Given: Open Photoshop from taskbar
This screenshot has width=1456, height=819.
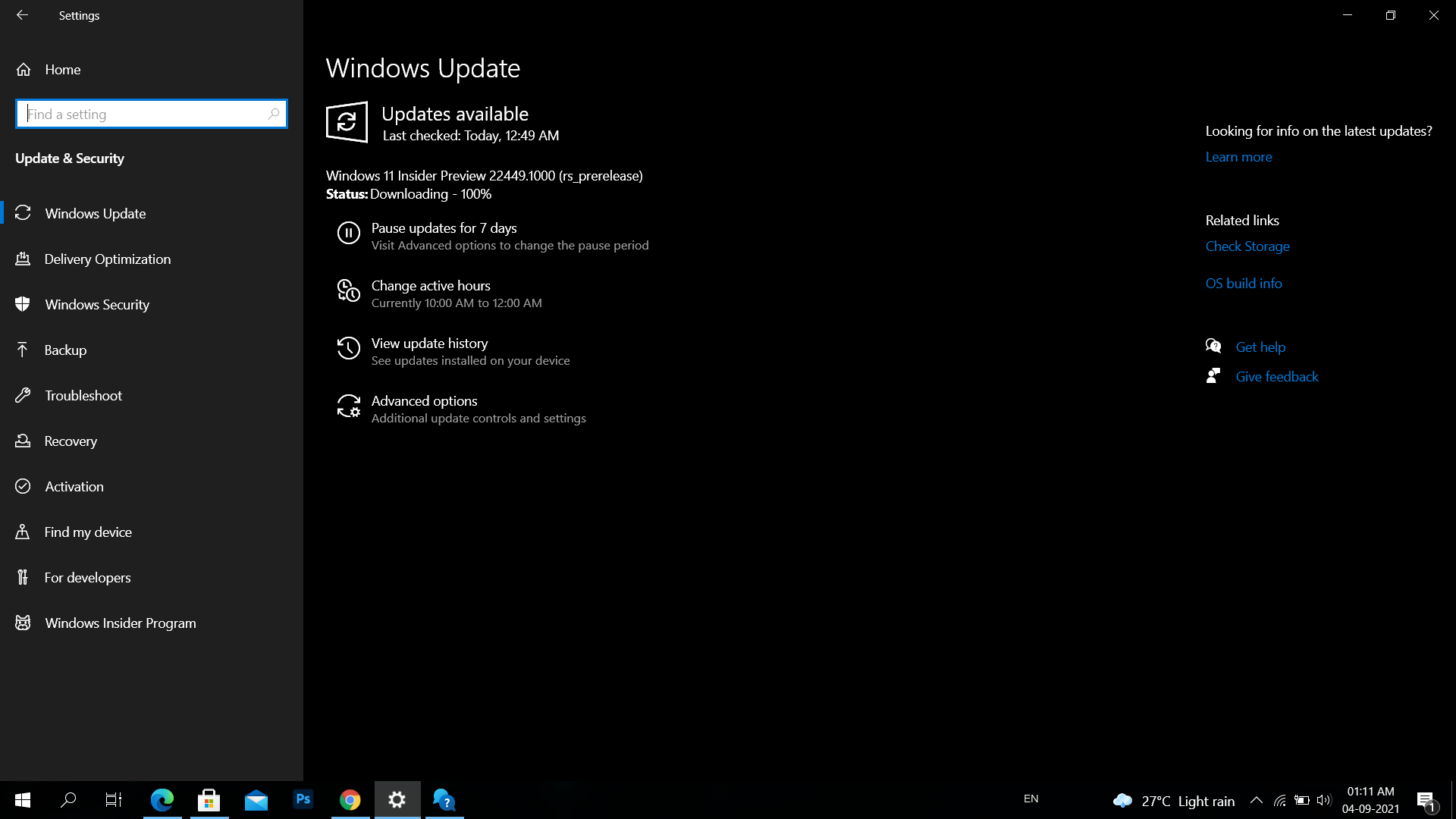Looking at the screenshot, I should tap(303, 799).
